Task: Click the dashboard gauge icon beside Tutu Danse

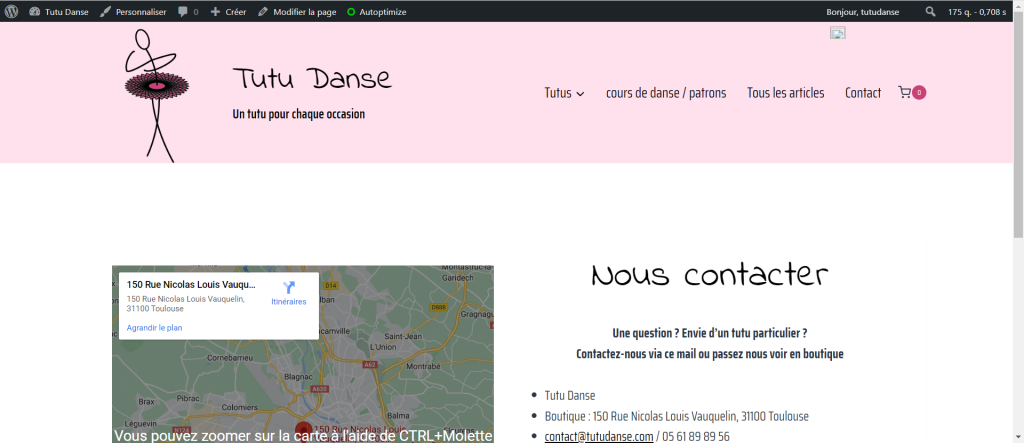Action: point(35,12)
